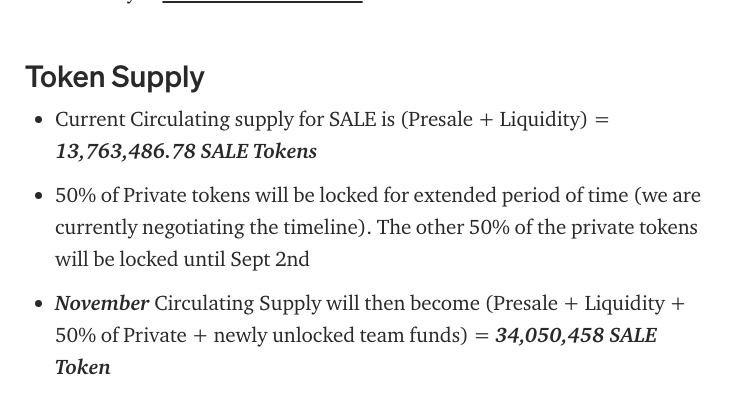The height and width of the screenshot is (407, 744).
Task: Select the bold 34,050,458 number
Action: click(x=549, y=336)
